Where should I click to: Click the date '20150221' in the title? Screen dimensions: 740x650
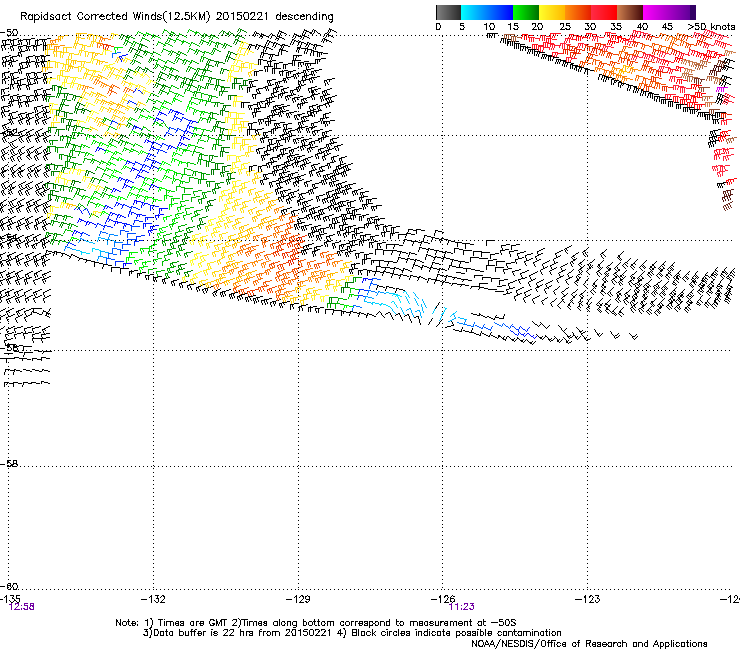point(242,17)
